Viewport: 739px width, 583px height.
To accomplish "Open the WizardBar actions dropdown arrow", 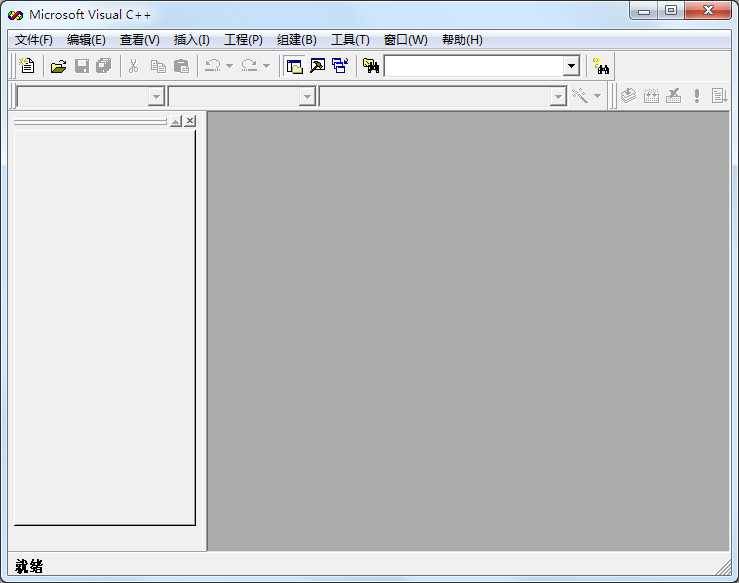I will tap(597, 96).
